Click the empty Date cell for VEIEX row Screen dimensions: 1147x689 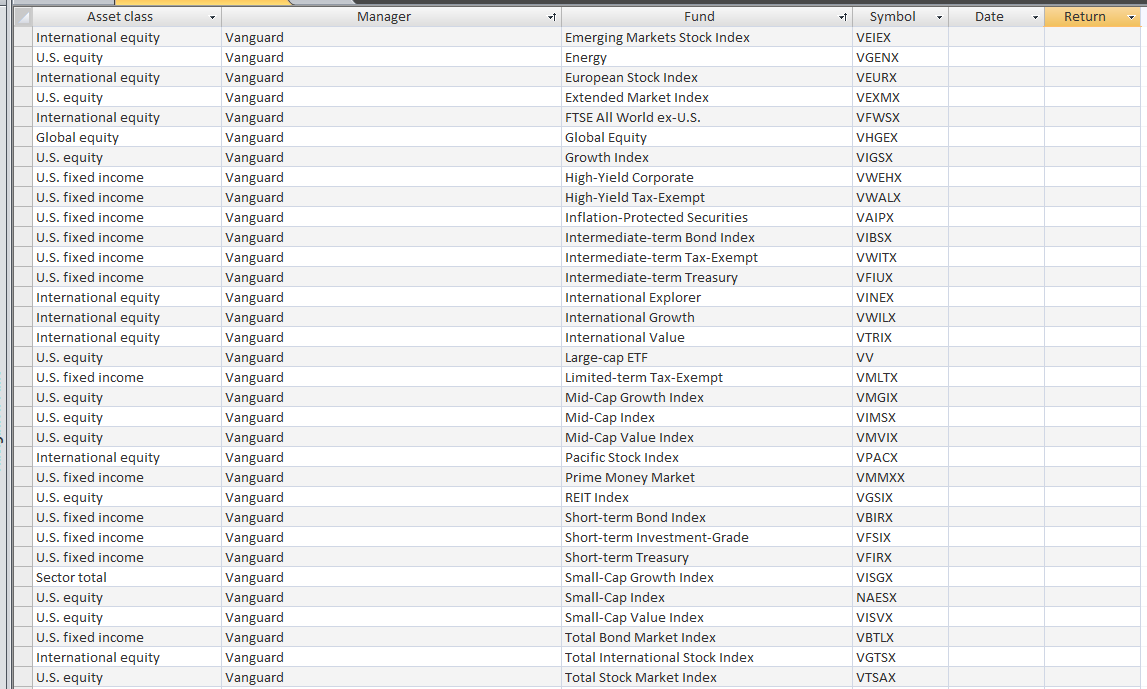(996, 37)
